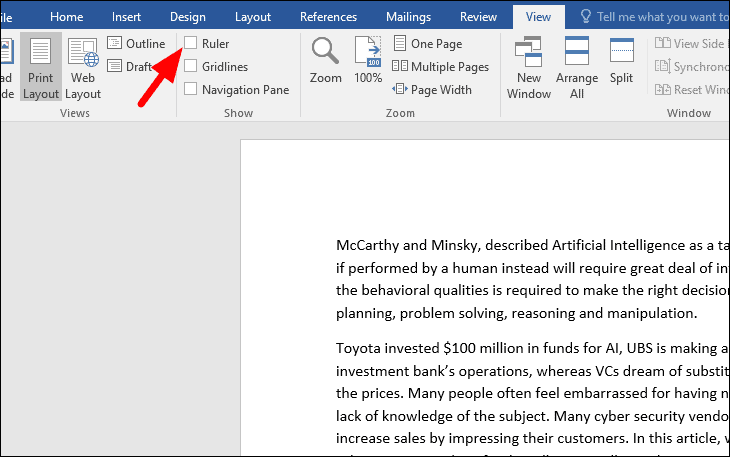Open the Home tab
730x457 pixels.
point(67,17)
